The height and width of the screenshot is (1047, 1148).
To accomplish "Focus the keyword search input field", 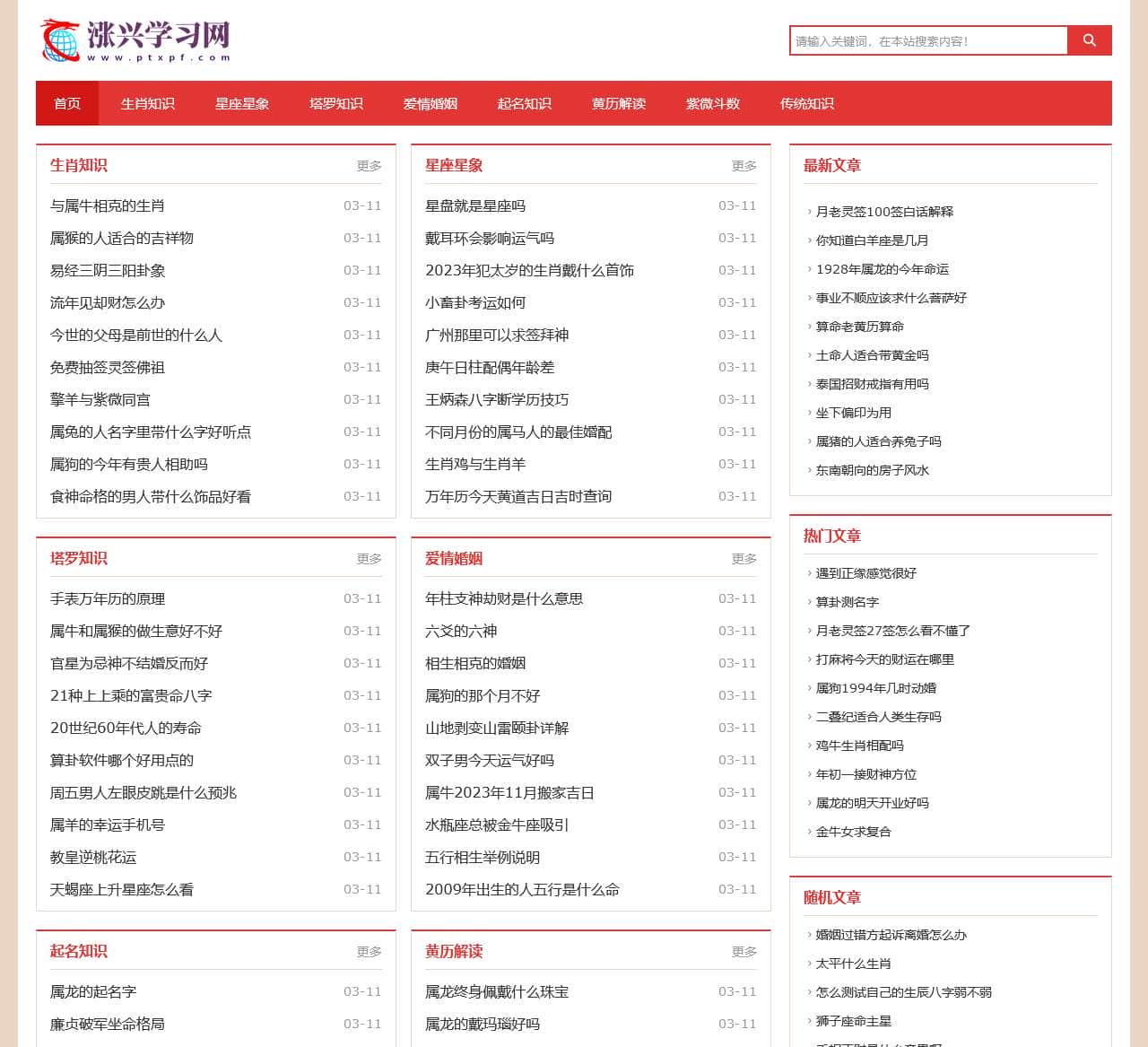I will (x=928, y=40).
